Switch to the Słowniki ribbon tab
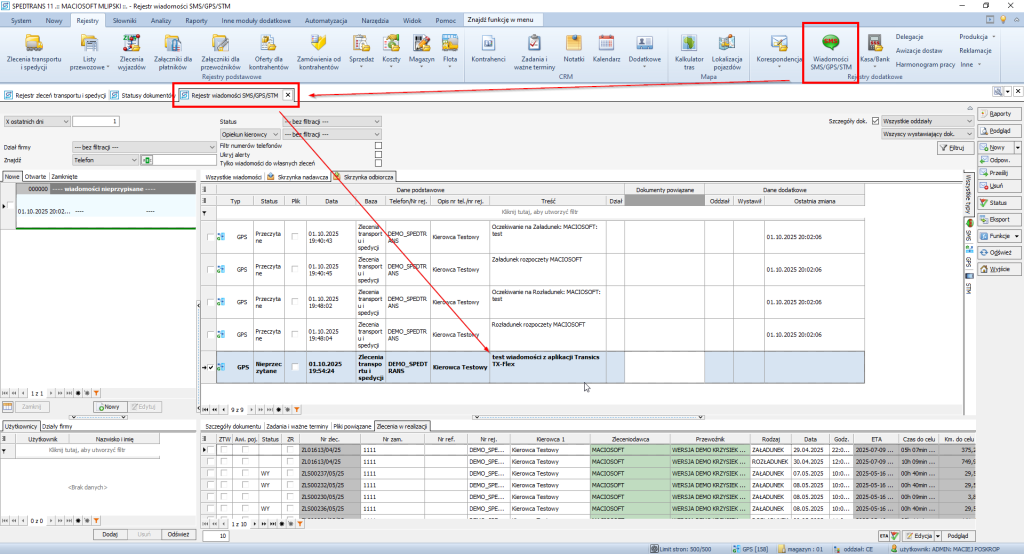 126,20
